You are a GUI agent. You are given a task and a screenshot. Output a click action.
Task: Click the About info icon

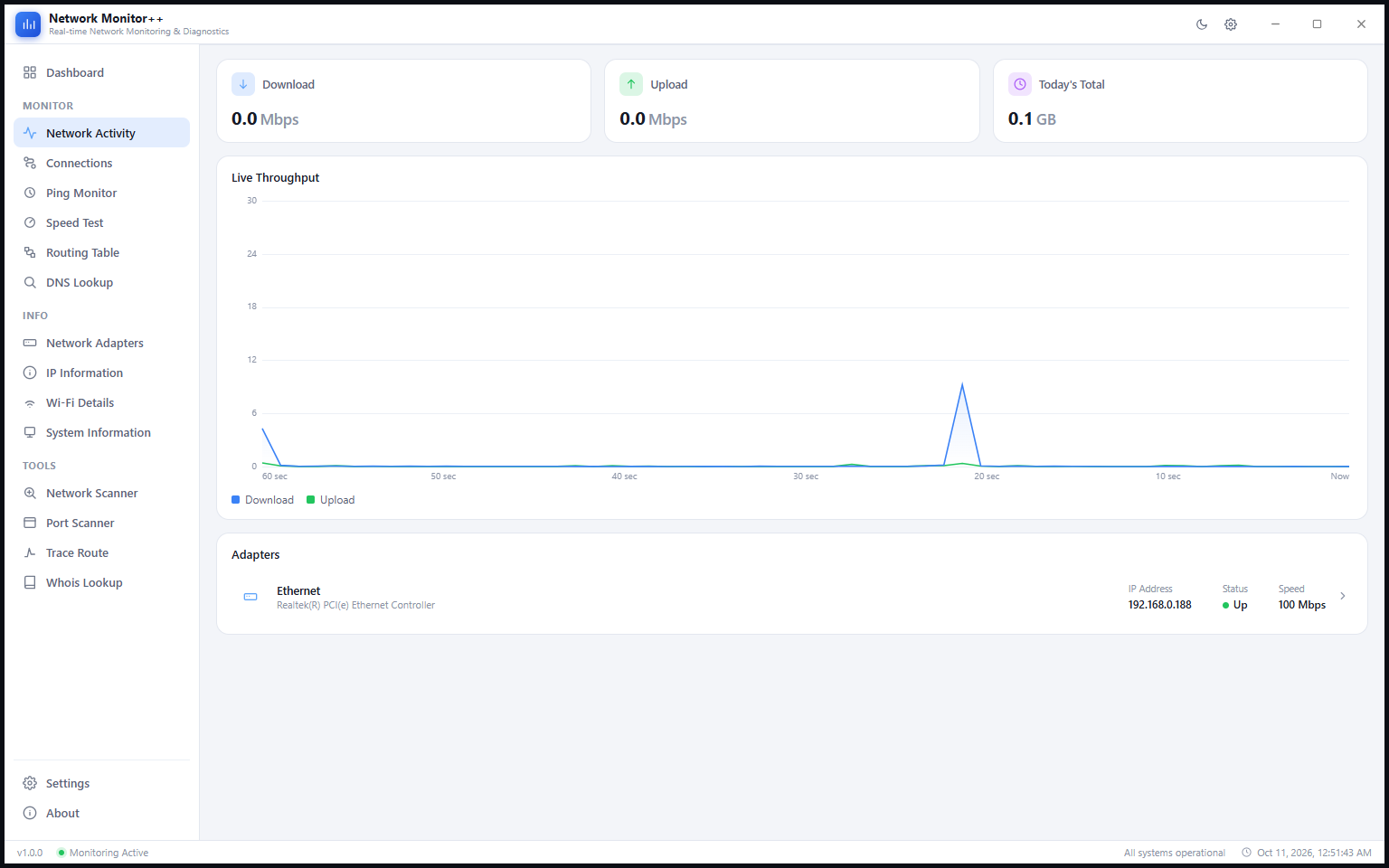30,813
